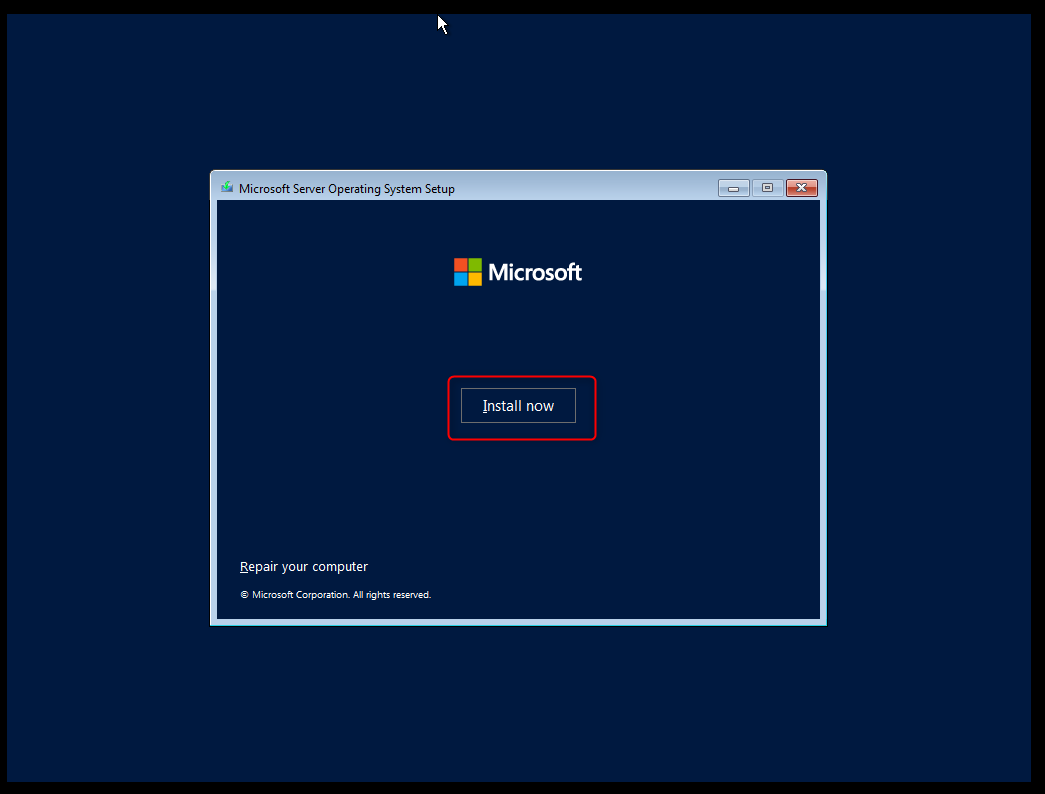Minimize the Setup window
The image size is (1045, 794).
[x=733, y=188]
